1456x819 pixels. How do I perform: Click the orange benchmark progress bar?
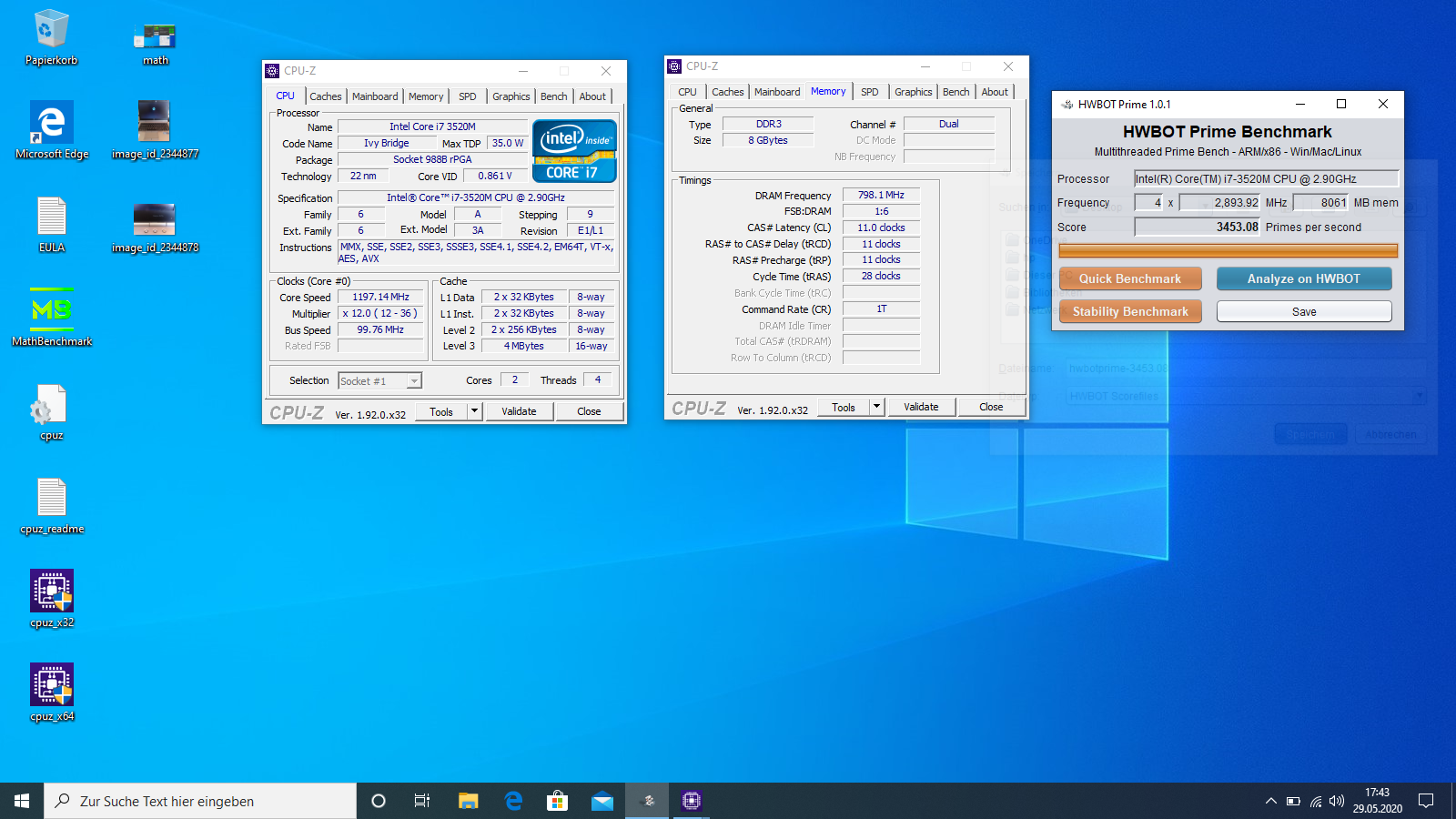tap(1228, 250)
